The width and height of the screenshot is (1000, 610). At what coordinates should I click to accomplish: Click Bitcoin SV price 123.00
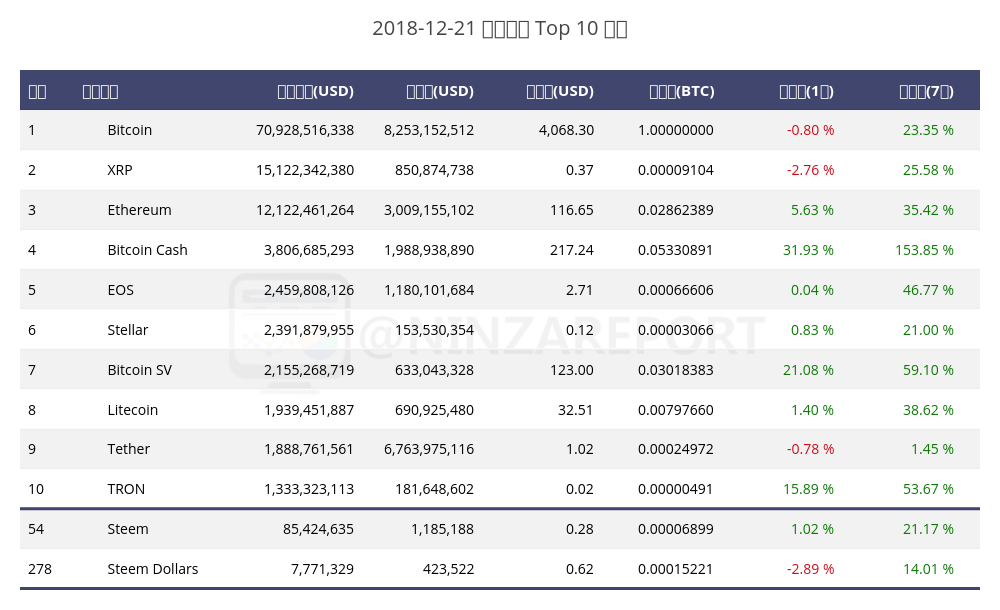(572, 370)
